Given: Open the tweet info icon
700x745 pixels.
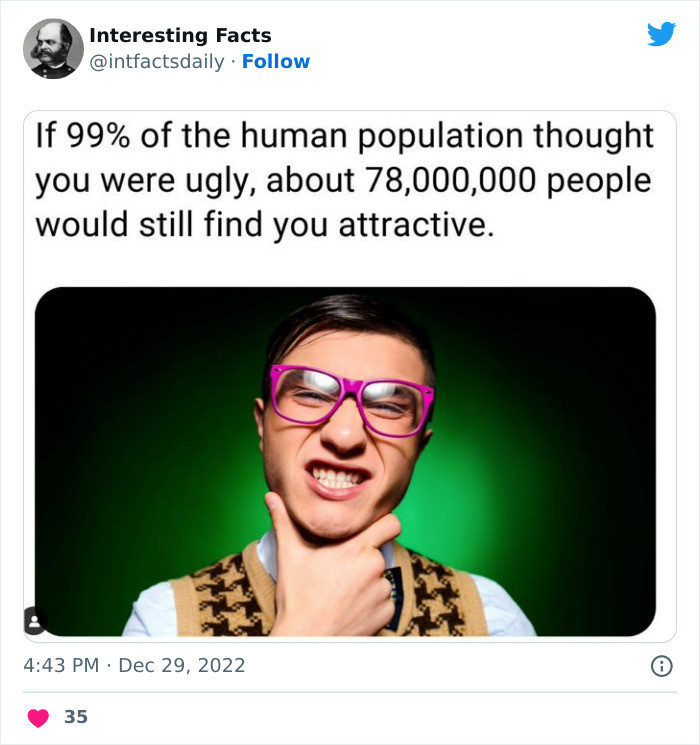Looking at the screenshot, I should tap(661, 665).
